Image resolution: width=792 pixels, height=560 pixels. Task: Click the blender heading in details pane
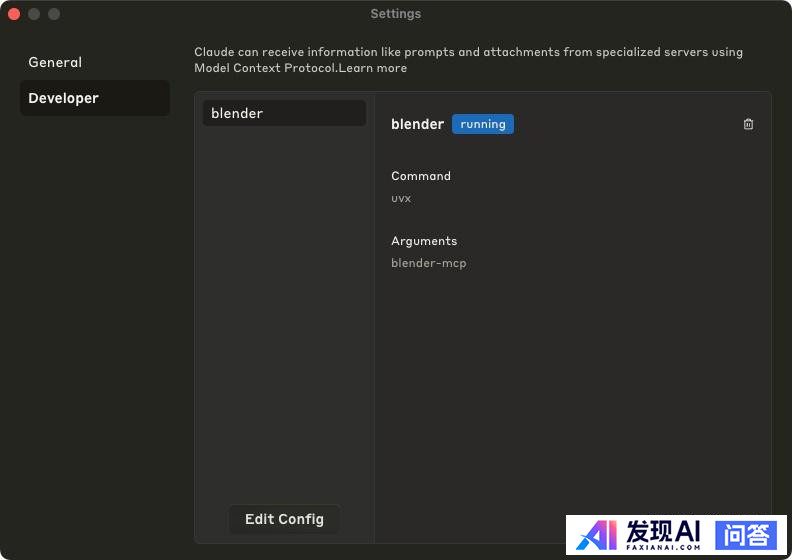pyautogui.click(x=417, y=124)
